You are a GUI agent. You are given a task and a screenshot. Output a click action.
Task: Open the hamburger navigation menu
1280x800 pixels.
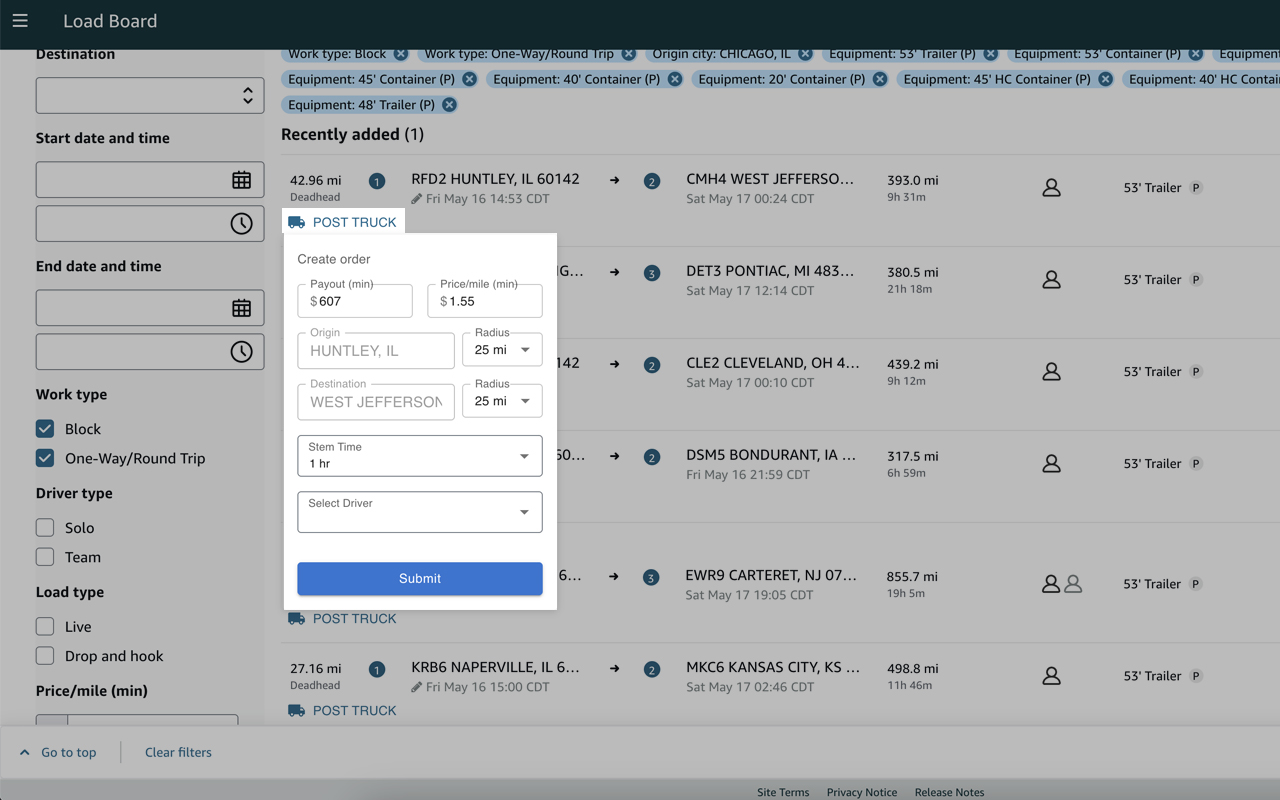click(20, 21)
